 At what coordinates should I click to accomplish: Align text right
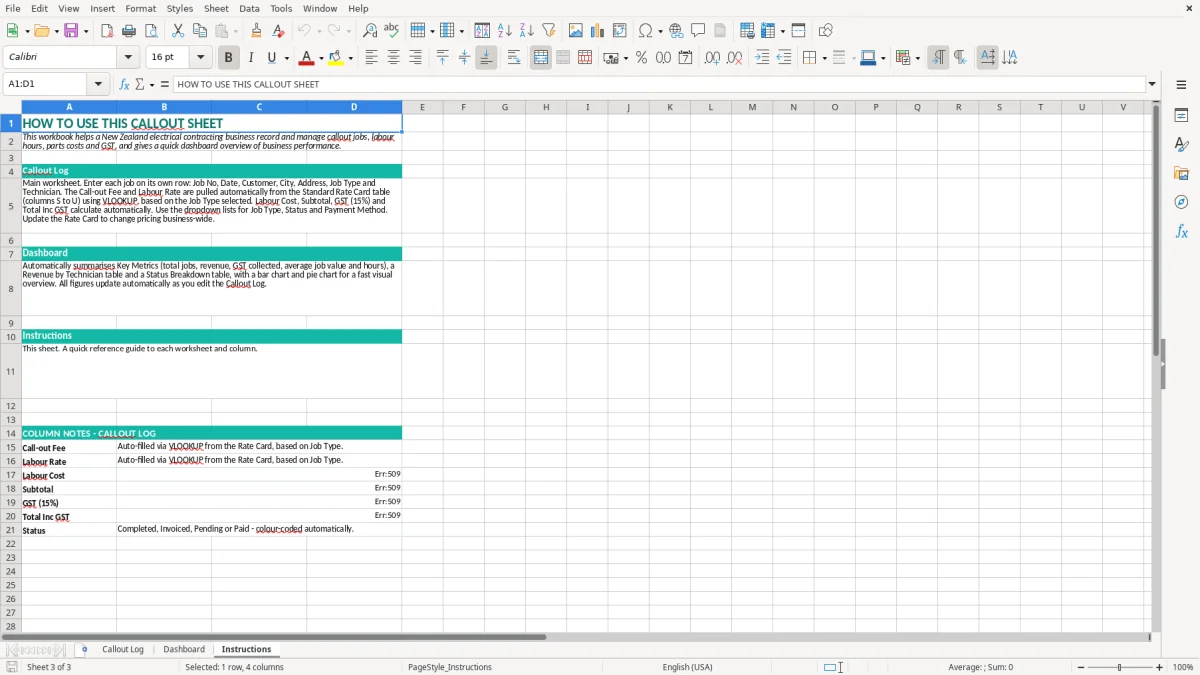[416, 58]
